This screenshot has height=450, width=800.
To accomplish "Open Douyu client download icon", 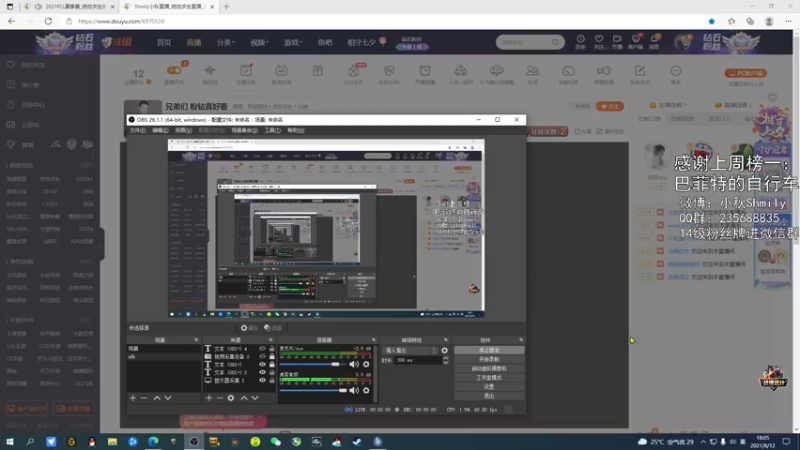I will point(636,41).
